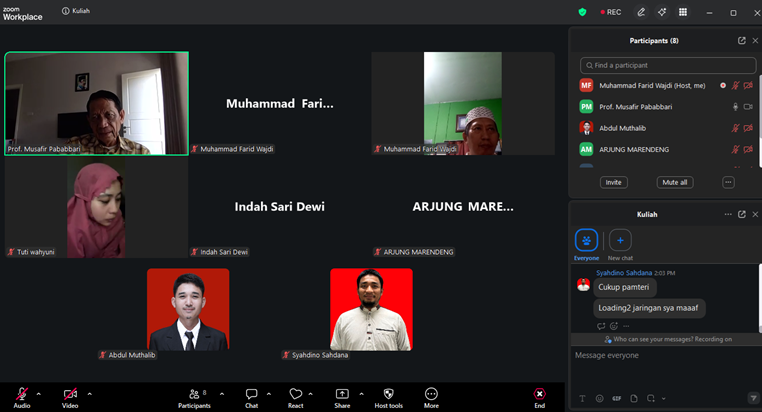Open the annotation pen icon in title bar
The width and height of the screenshot is (762, 412).
(x=641, y=12)
